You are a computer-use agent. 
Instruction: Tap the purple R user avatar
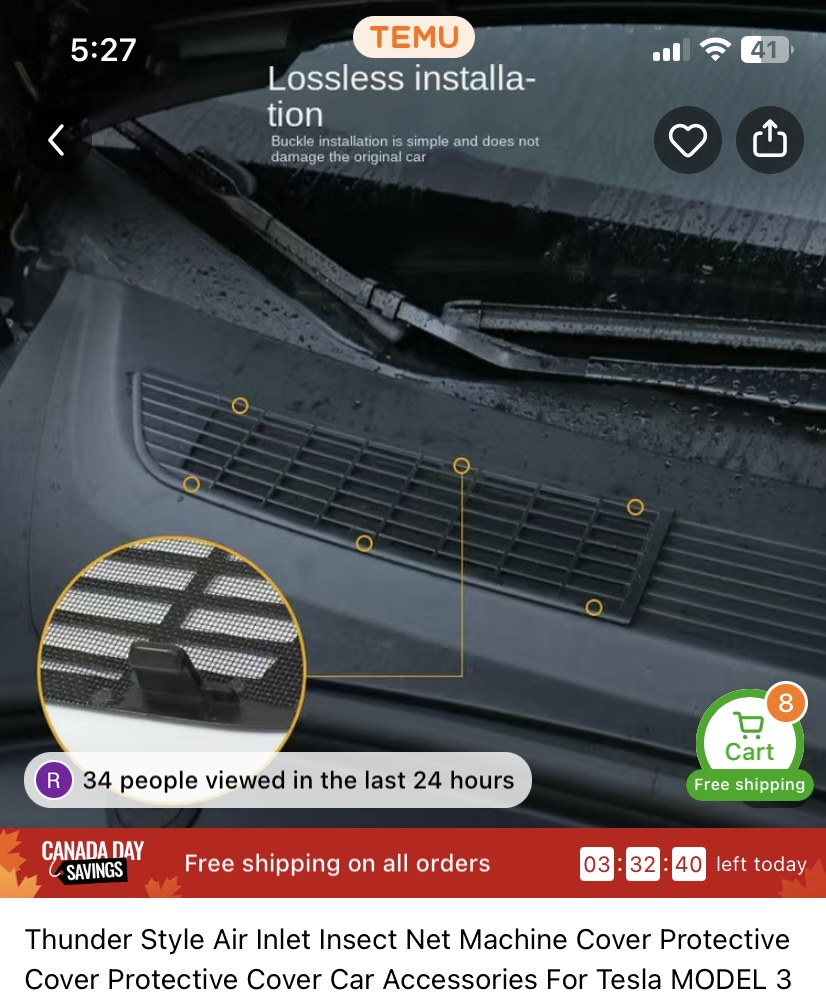pos(54,780)
